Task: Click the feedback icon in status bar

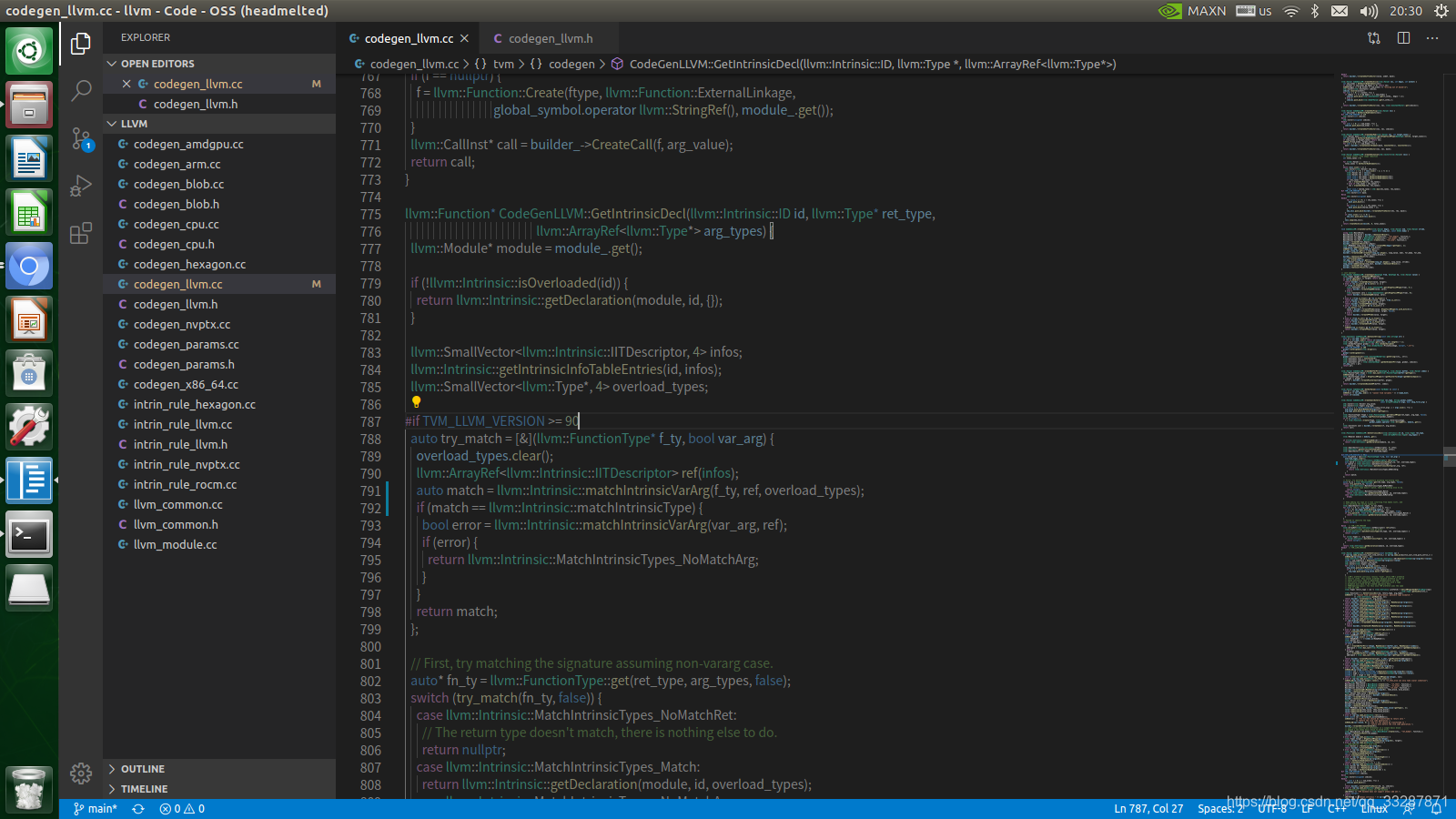Action: pos(1409,809)
